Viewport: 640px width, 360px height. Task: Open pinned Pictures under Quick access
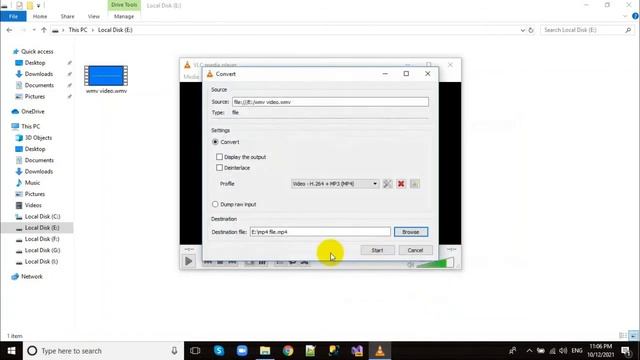tap(35, 96)
